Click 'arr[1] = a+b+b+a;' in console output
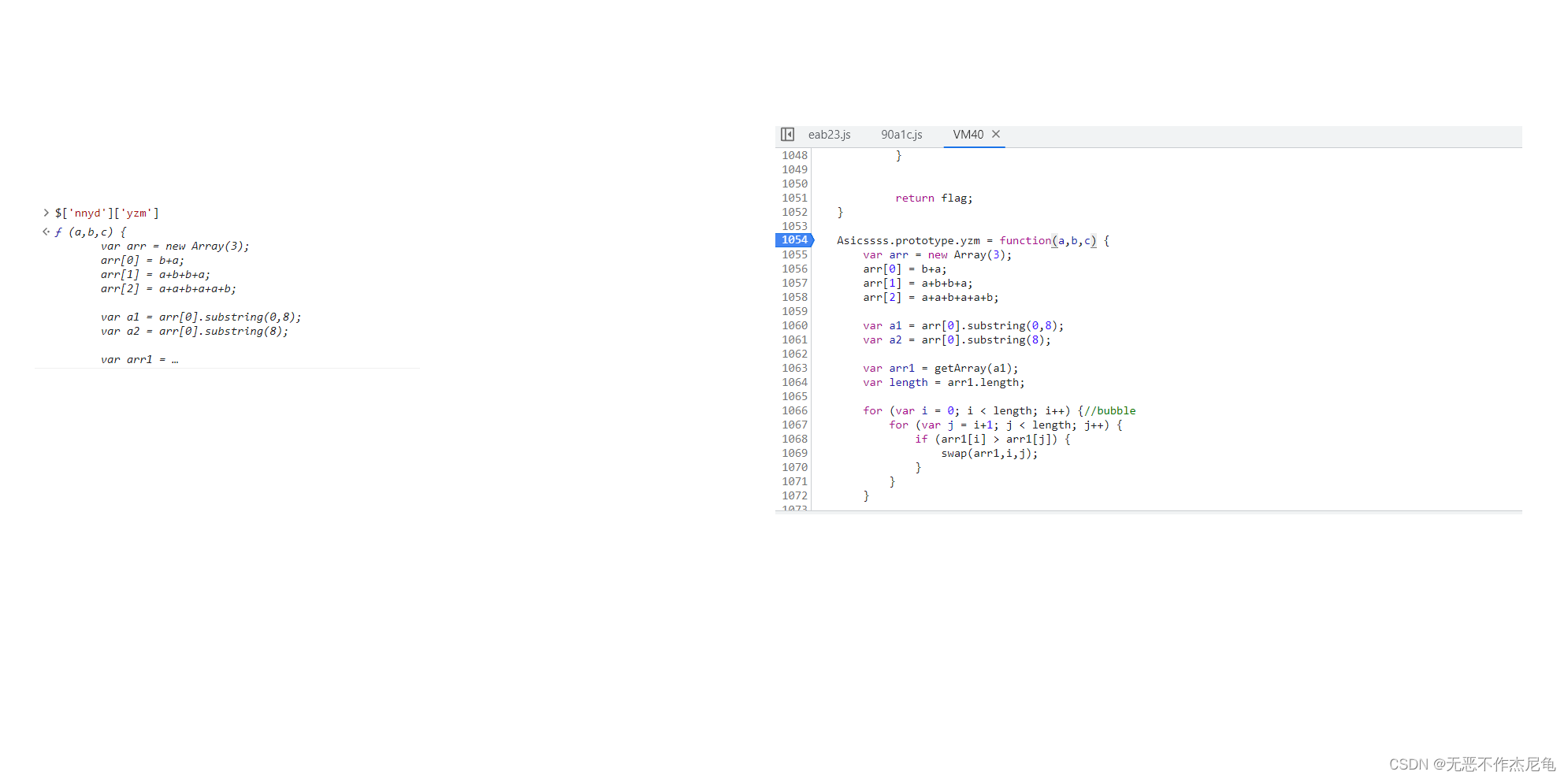Viewport: 1568px width, 779px height. (x=155, y=274)
